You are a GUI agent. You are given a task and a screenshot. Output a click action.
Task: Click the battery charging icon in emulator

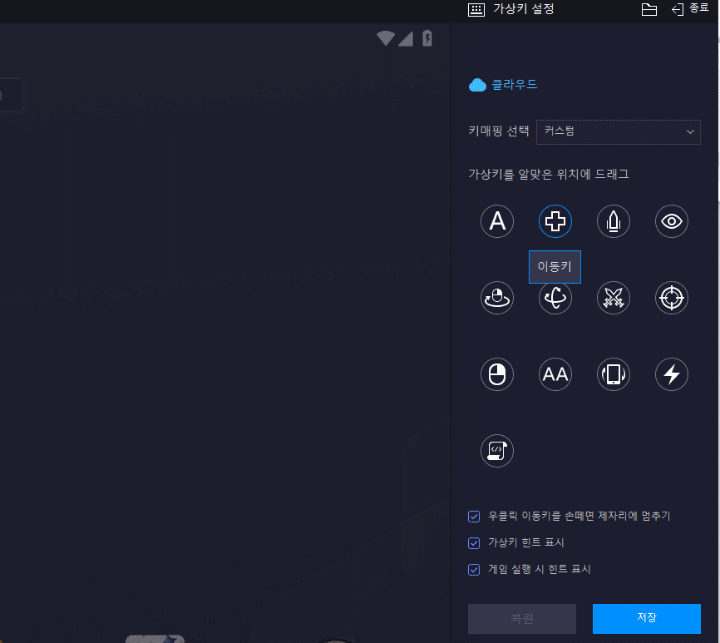click(427, 39)
